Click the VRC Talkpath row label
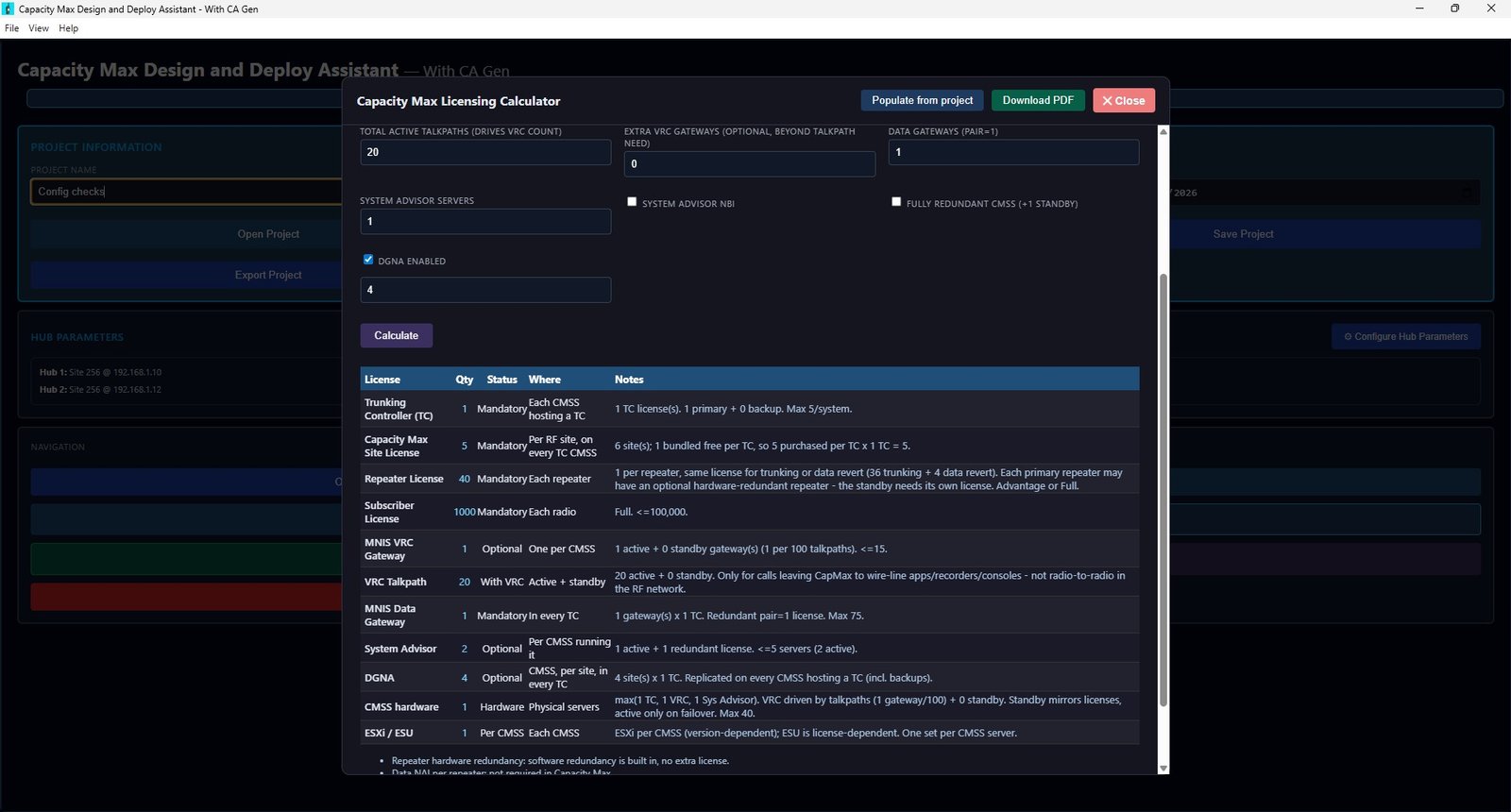The image size is (1511, 812). coord(396,582)
